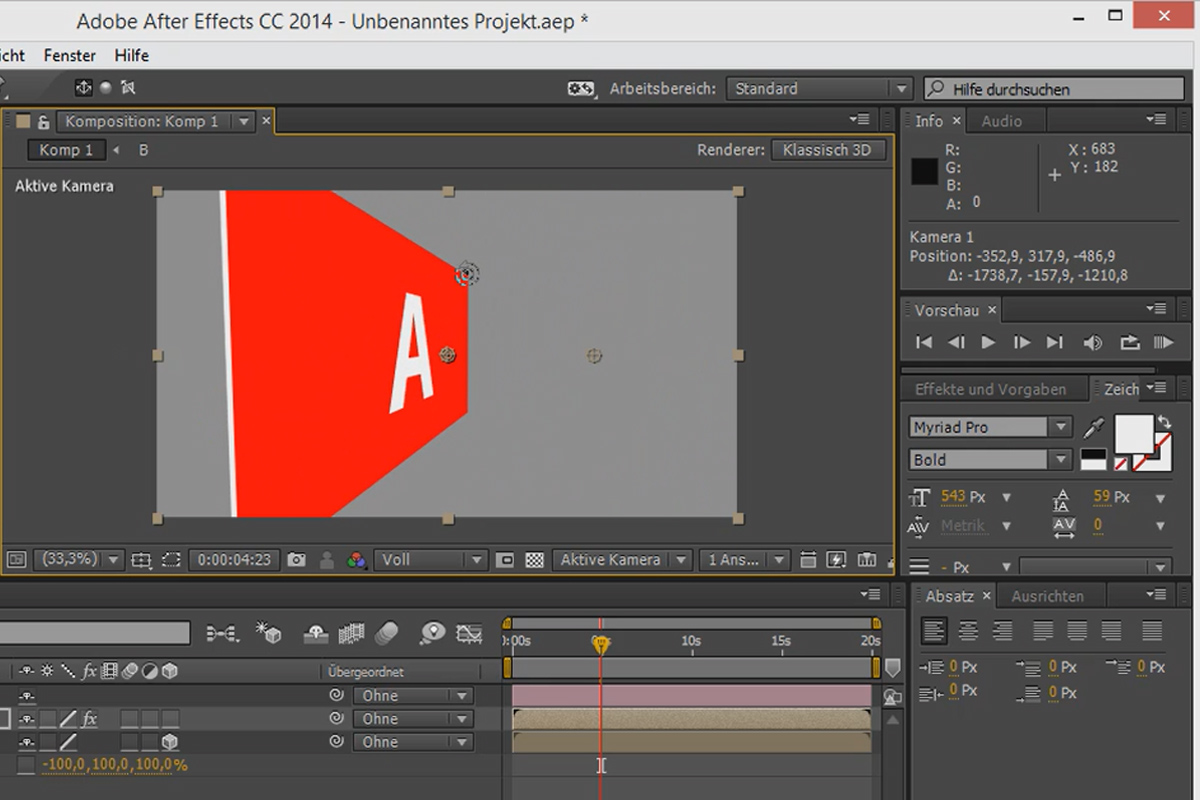This screenshot has height=800, width=1200.
Task: Toggle 3D layer switch on bottom layer
Action: pos(170,742)
